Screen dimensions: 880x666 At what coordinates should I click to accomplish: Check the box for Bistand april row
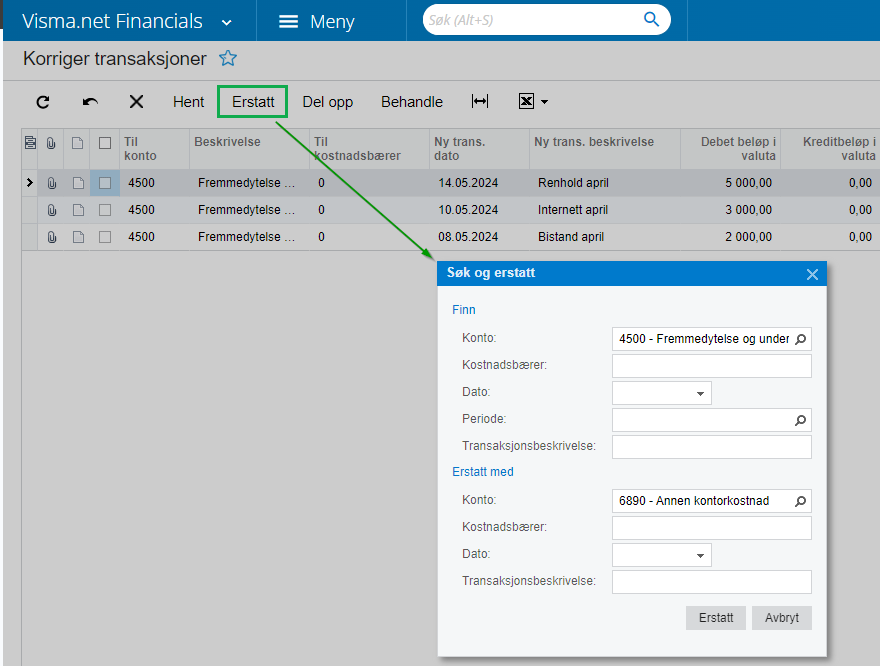coord(105,237)
